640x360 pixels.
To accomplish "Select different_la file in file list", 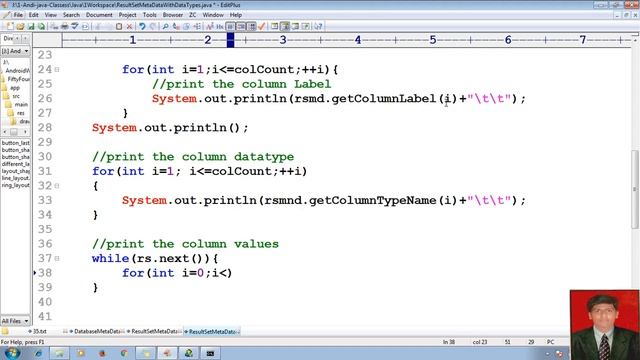I will point(16,164).
